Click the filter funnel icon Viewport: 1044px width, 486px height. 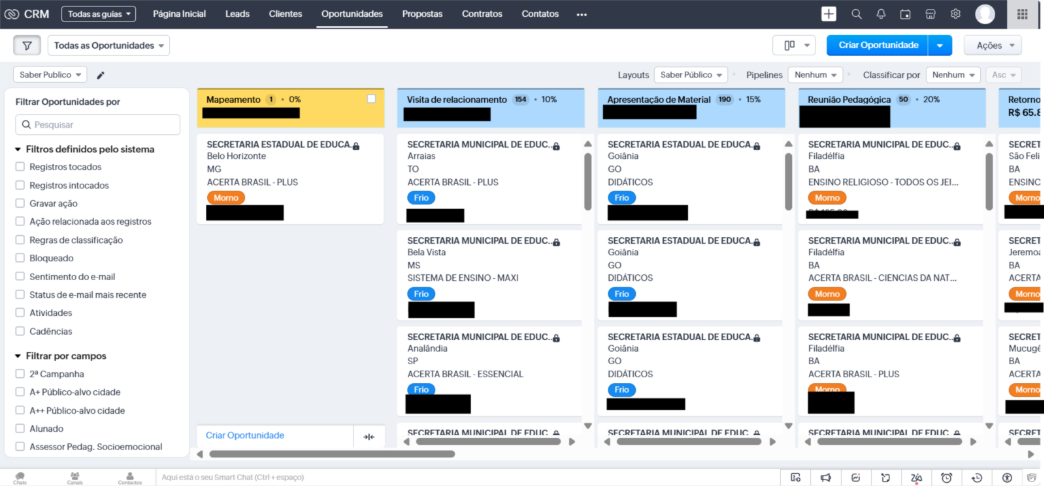27,45
